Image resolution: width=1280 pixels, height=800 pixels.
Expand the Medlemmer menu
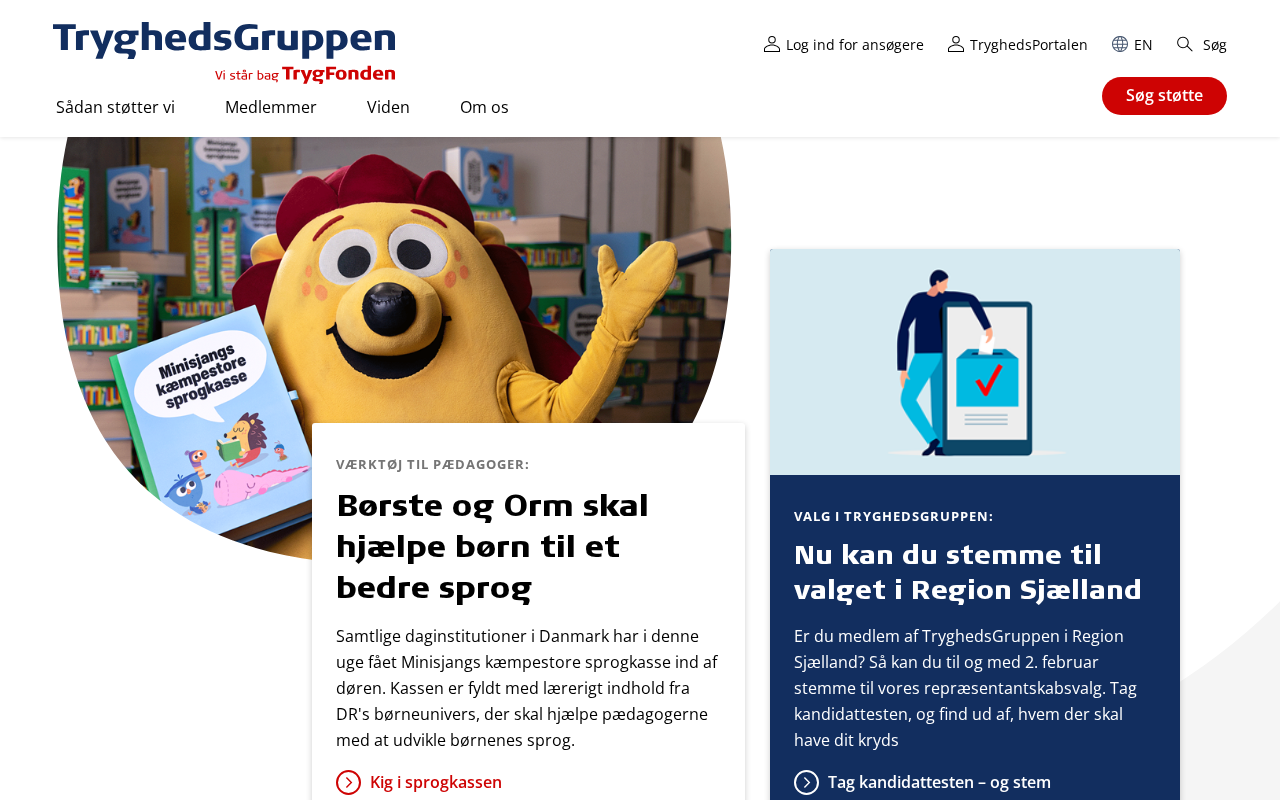[271, 107]
